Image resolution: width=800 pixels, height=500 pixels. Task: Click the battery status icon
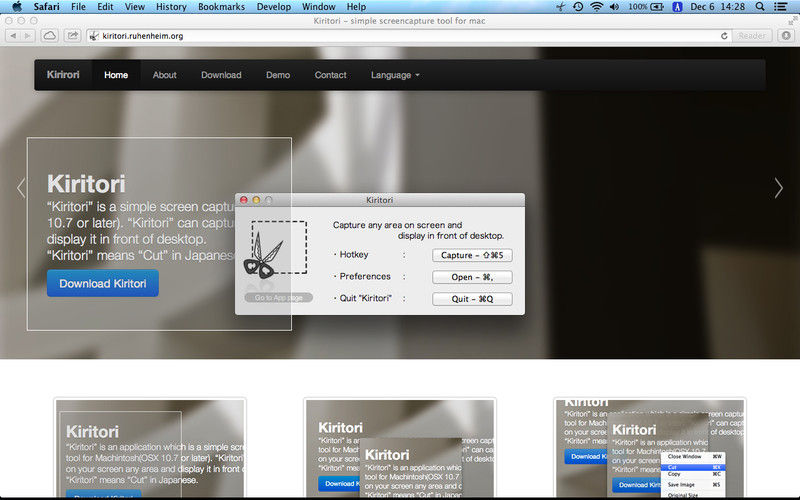pyautogui.click(x=657, y=7)
